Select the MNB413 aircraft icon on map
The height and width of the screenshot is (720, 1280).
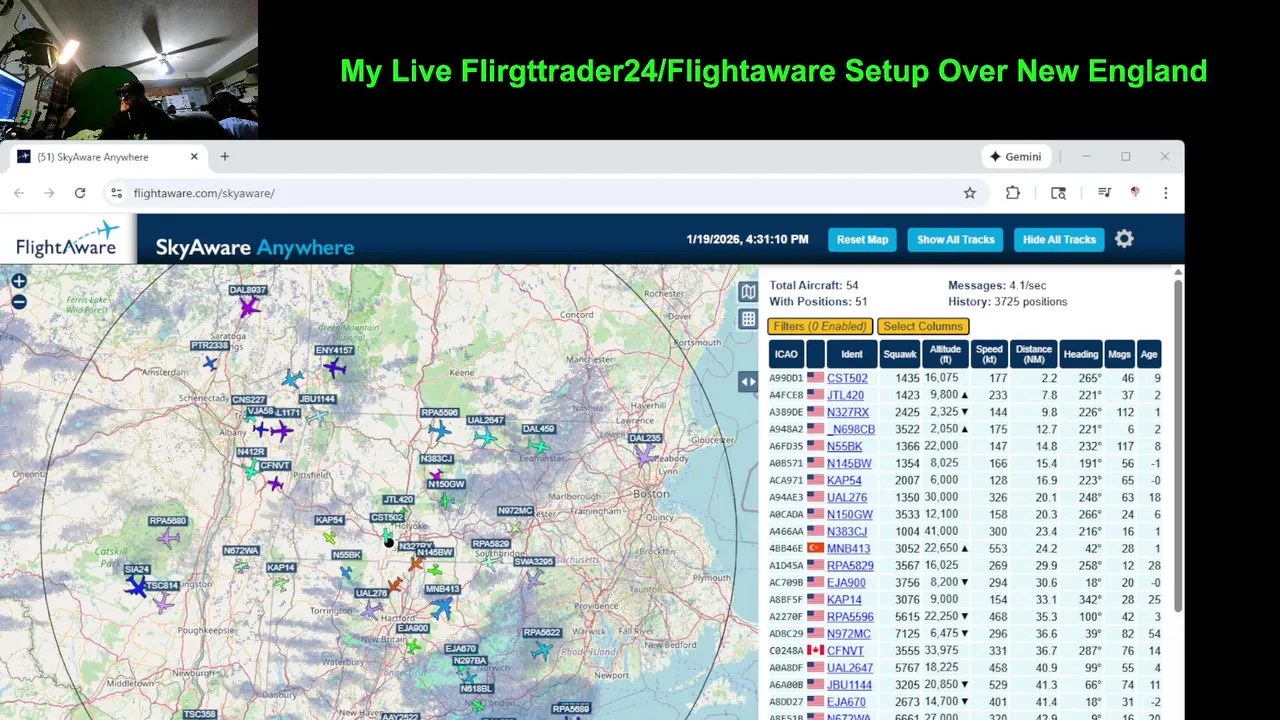click(441, 607)
